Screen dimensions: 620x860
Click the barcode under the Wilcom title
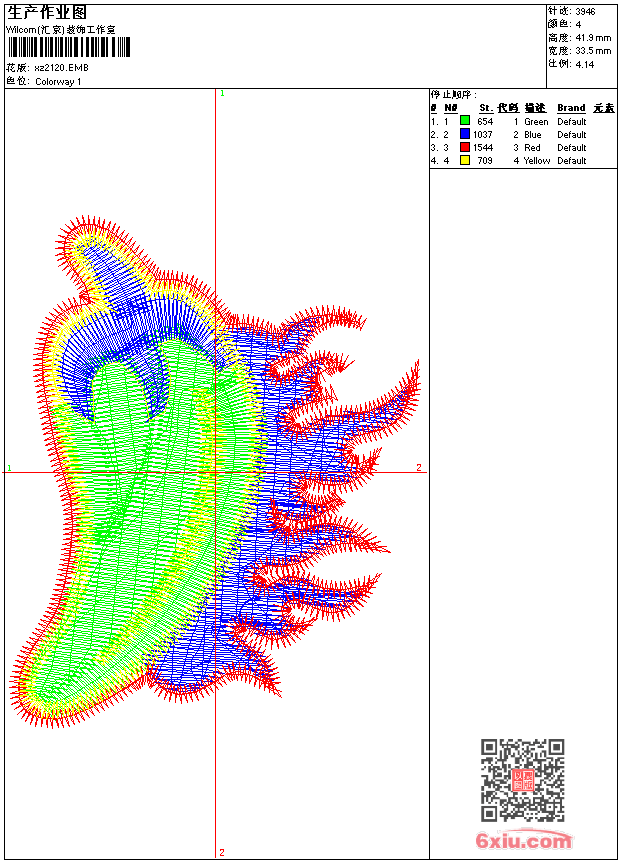69,48
